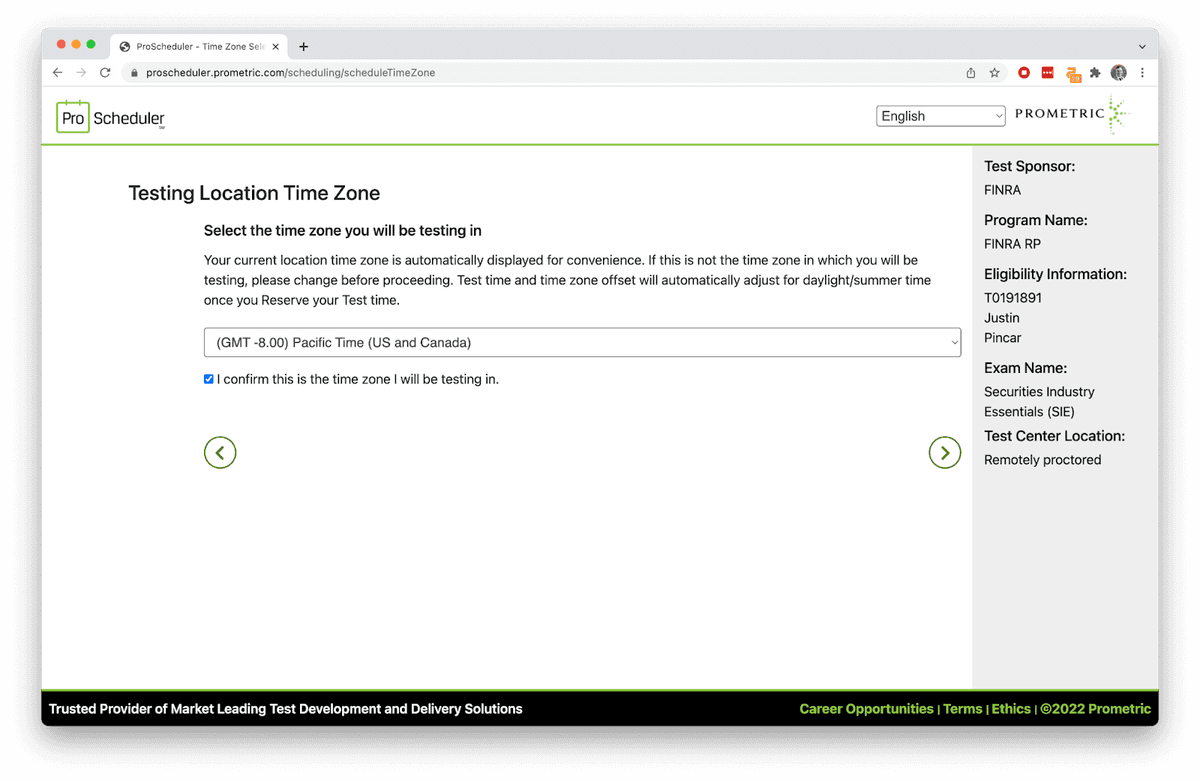Screen dimensions: 1200x781
Task: Expand the English language selector
Action: pos(940,116)
